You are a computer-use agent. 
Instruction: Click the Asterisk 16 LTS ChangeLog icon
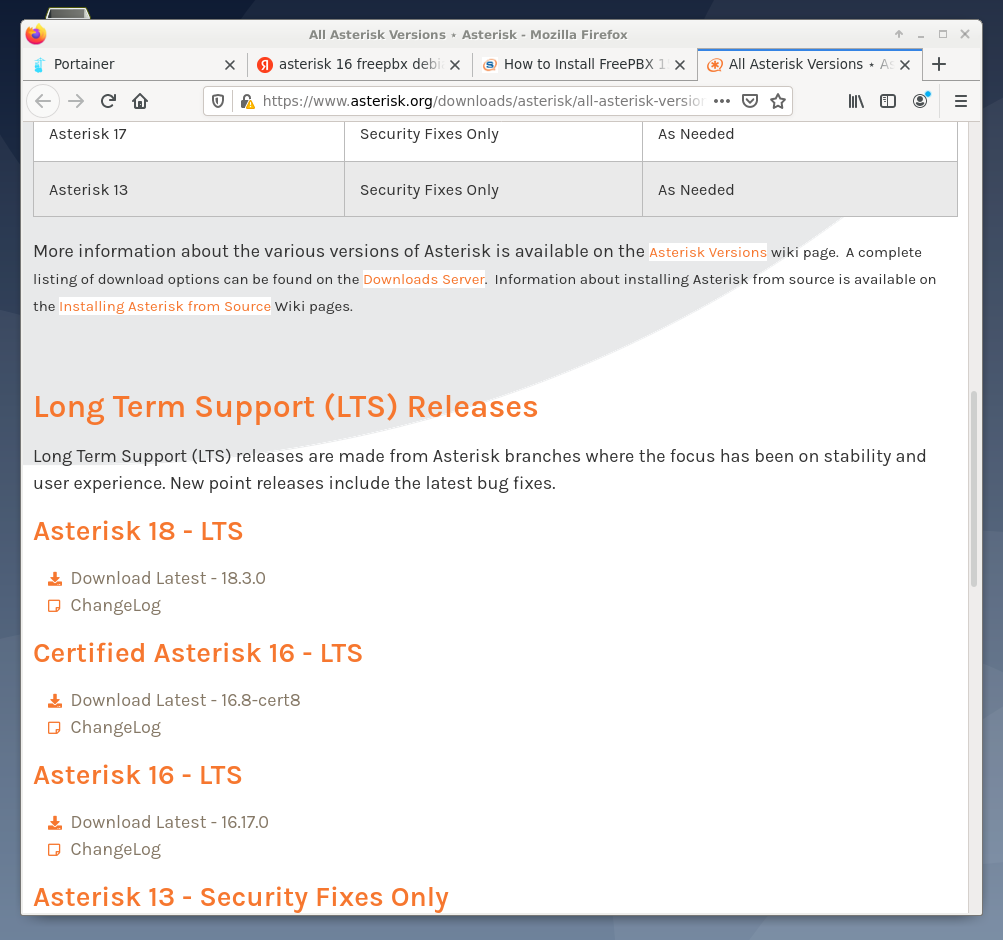[54, 850]
